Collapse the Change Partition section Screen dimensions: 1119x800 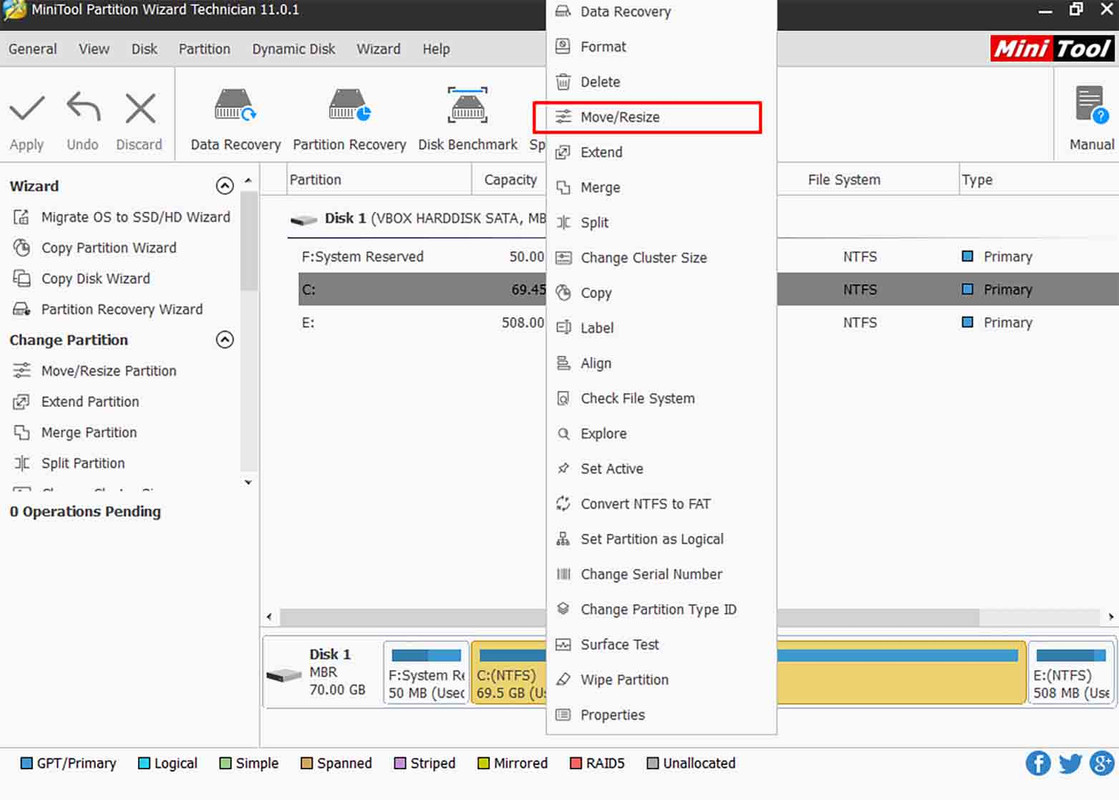pyautogui.click(x=225, y=340)
